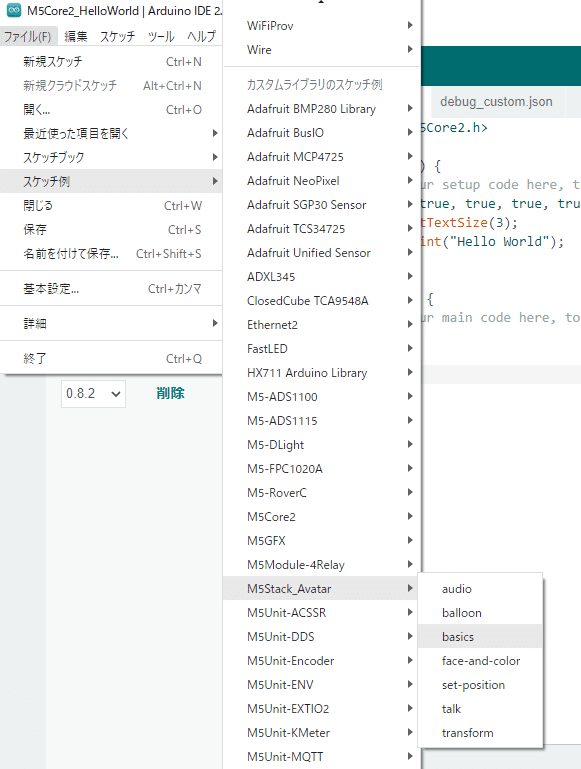Click the "Hello World" code line
The width and height of the screenshot is (581, 769).
[493, 242]
